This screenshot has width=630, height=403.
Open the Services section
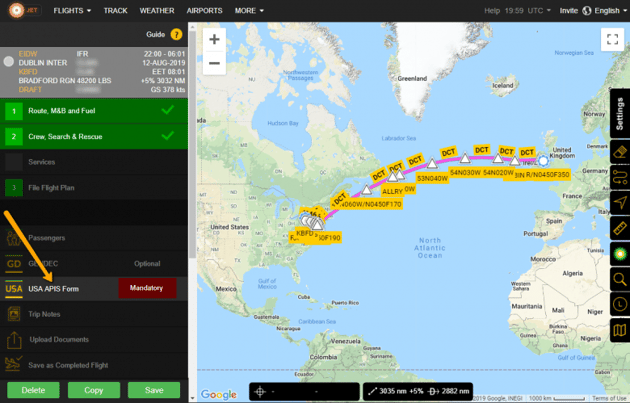(x=94, y=162)
